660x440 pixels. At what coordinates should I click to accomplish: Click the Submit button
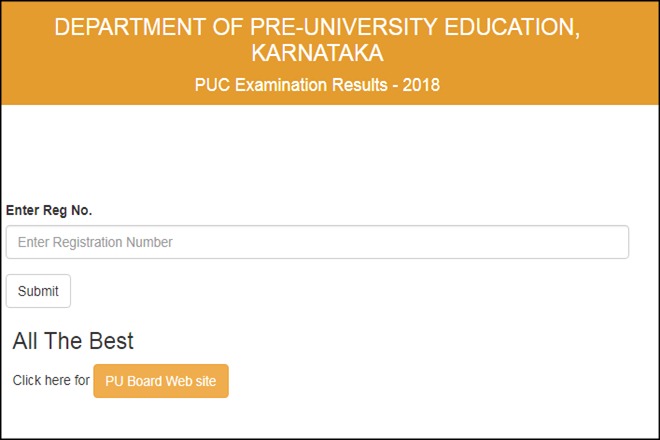click(x=38, y=291)
